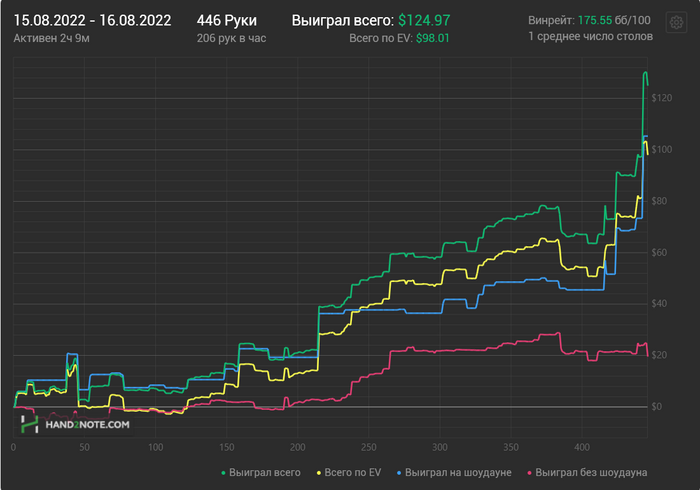Toggle the 'Выиграл на шоудауне' legend entry
The image size is (700, 490).
click(x=454, y=473)
